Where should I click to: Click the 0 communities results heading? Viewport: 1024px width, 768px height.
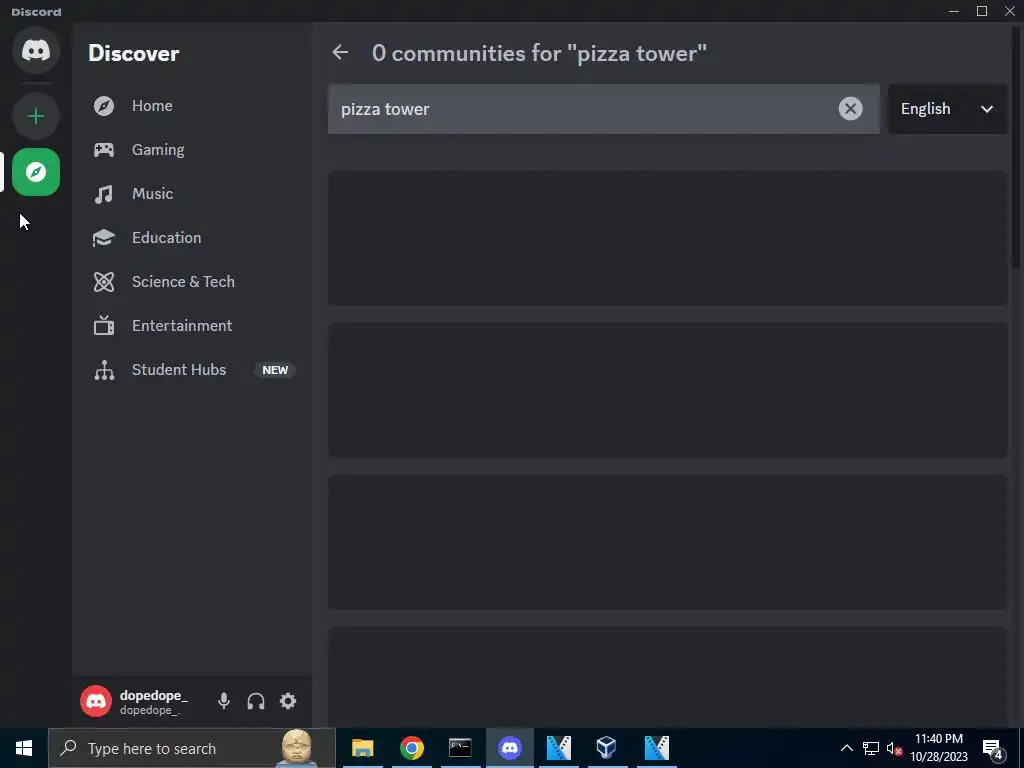click(x=539, y=54)
